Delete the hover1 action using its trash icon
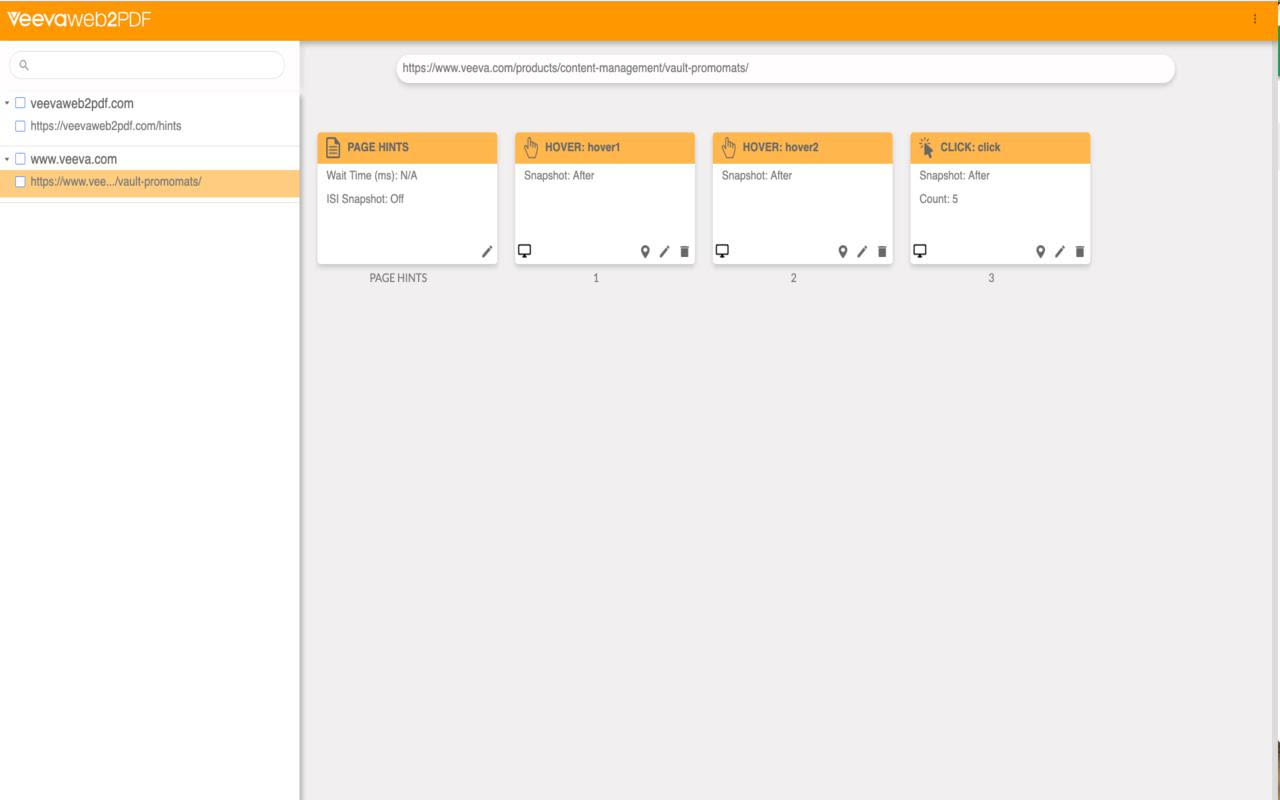This screenshot has height=800, width=1280. 683,252
